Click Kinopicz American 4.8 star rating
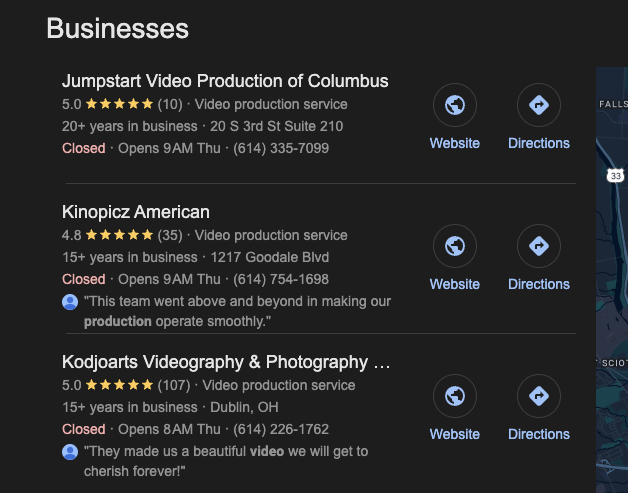 pos(120,235)
